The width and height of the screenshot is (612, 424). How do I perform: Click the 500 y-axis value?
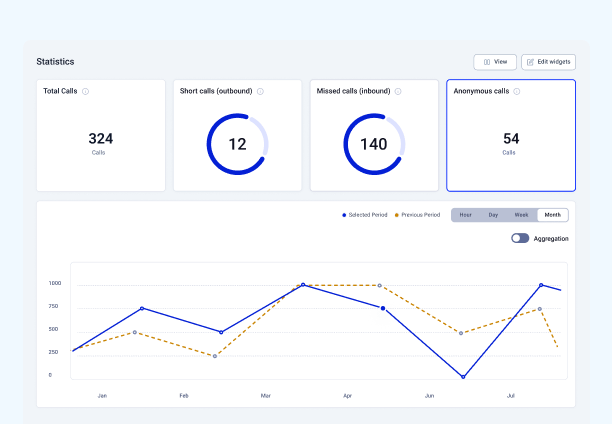[53, 329]
